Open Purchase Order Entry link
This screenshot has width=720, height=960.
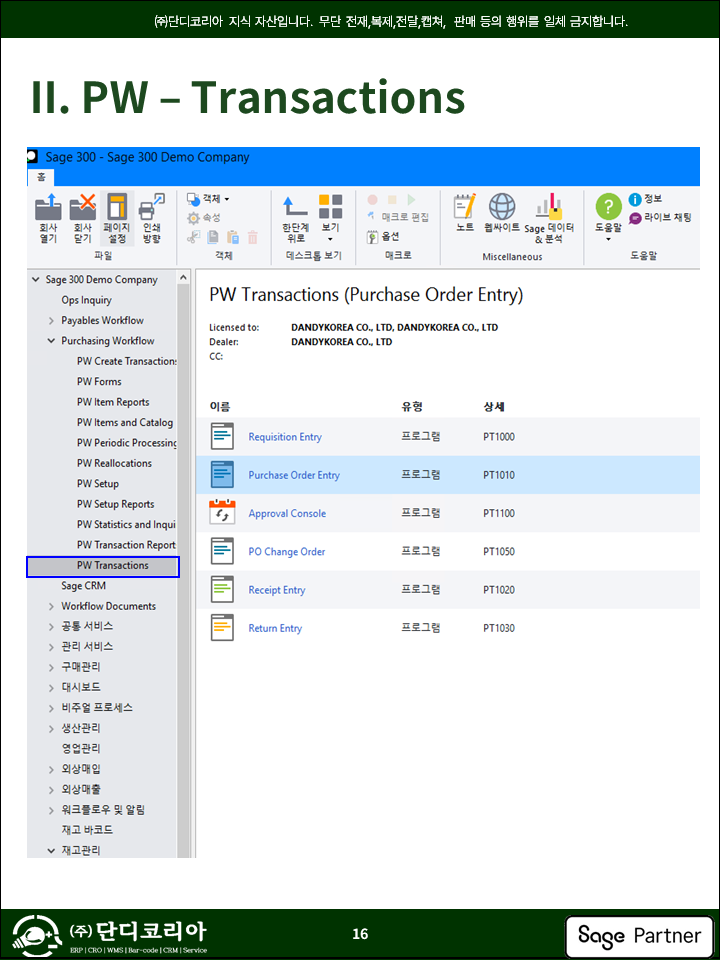[294, 475]
